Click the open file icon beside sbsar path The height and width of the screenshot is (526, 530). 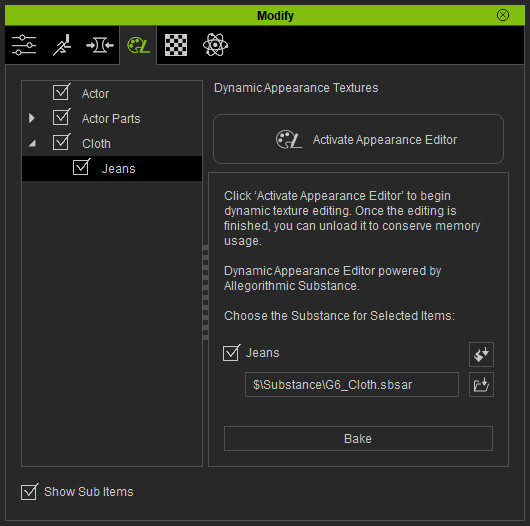[x=481, y=384]
